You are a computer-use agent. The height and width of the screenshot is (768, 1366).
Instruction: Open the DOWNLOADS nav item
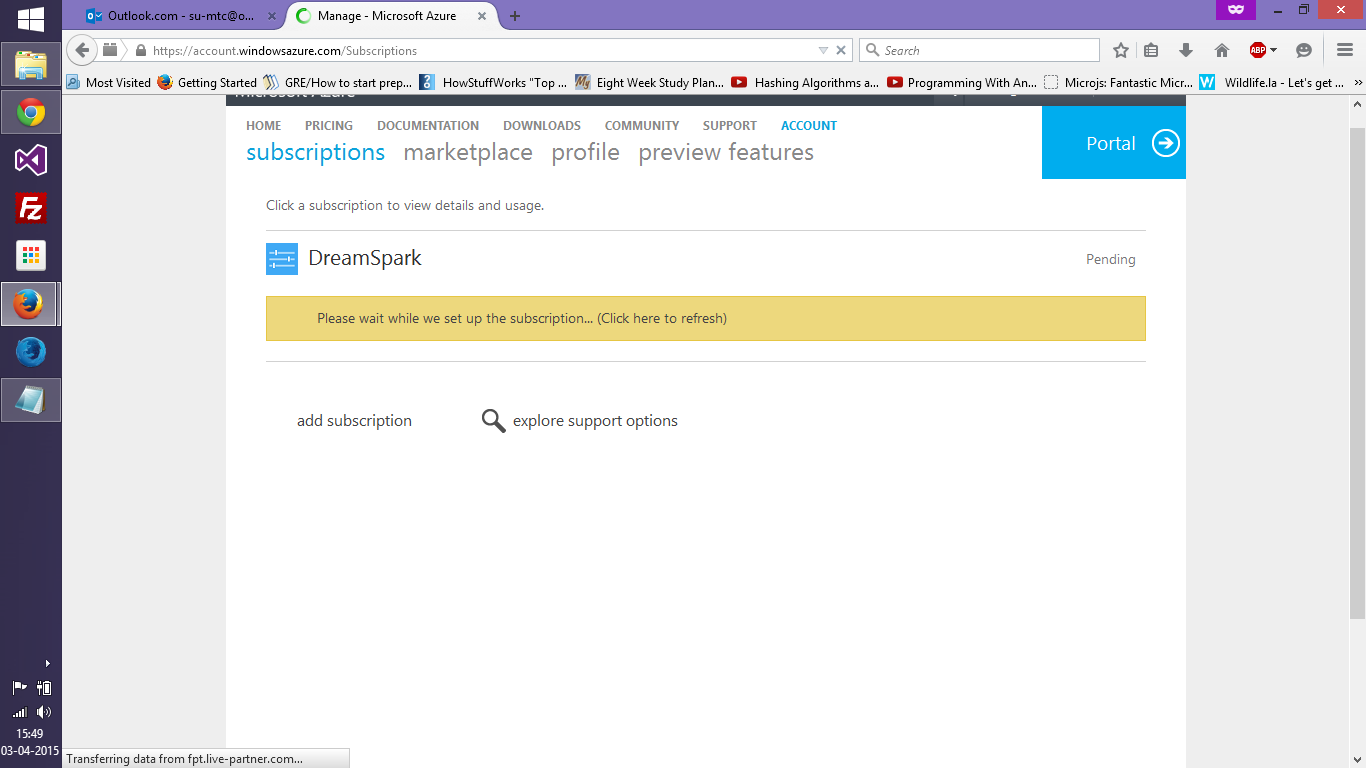[542, 126]
